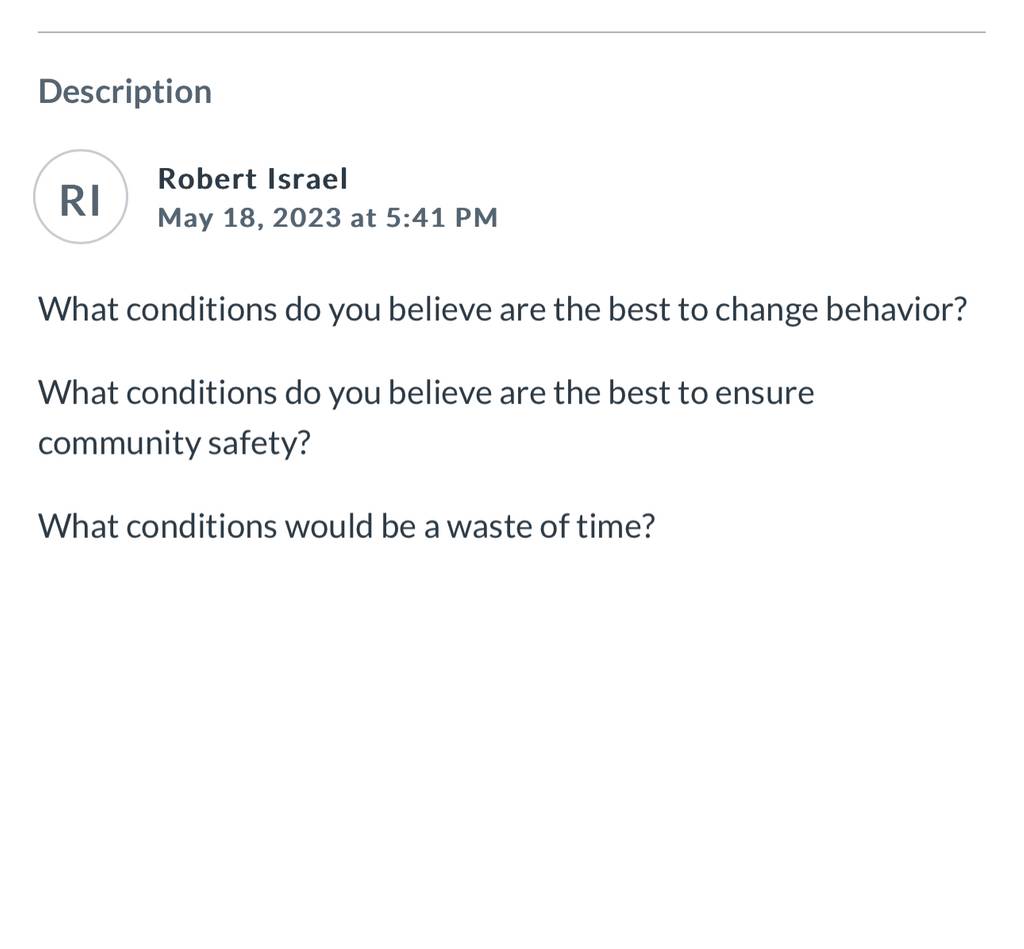
Task: Select the word "community" in the second question
Action: [119, 445]
